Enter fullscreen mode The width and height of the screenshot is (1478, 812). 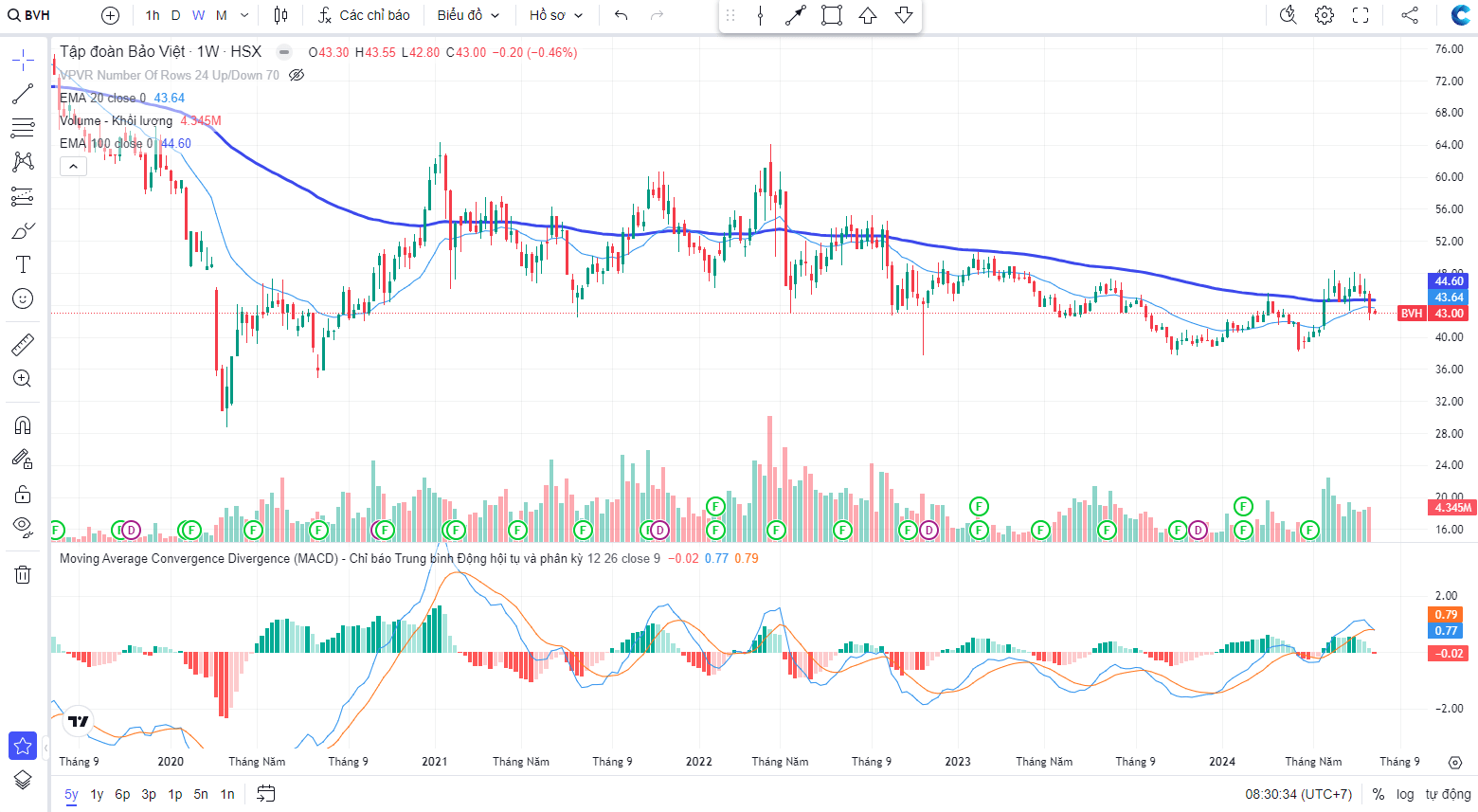[1361, 15]
